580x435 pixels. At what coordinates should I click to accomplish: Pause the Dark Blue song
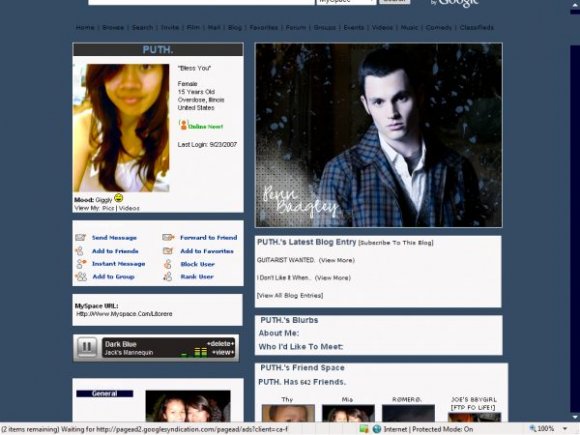coord(87,347)
